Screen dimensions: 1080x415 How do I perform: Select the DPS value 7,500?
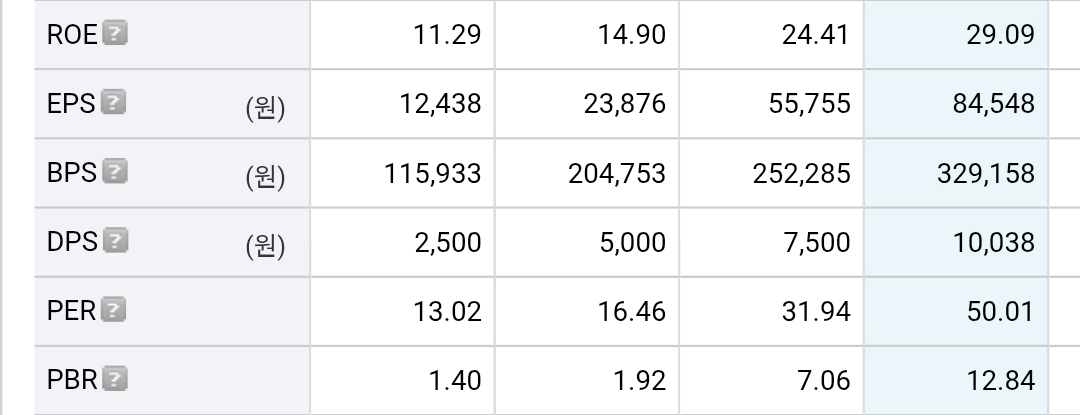click(817, 242)
